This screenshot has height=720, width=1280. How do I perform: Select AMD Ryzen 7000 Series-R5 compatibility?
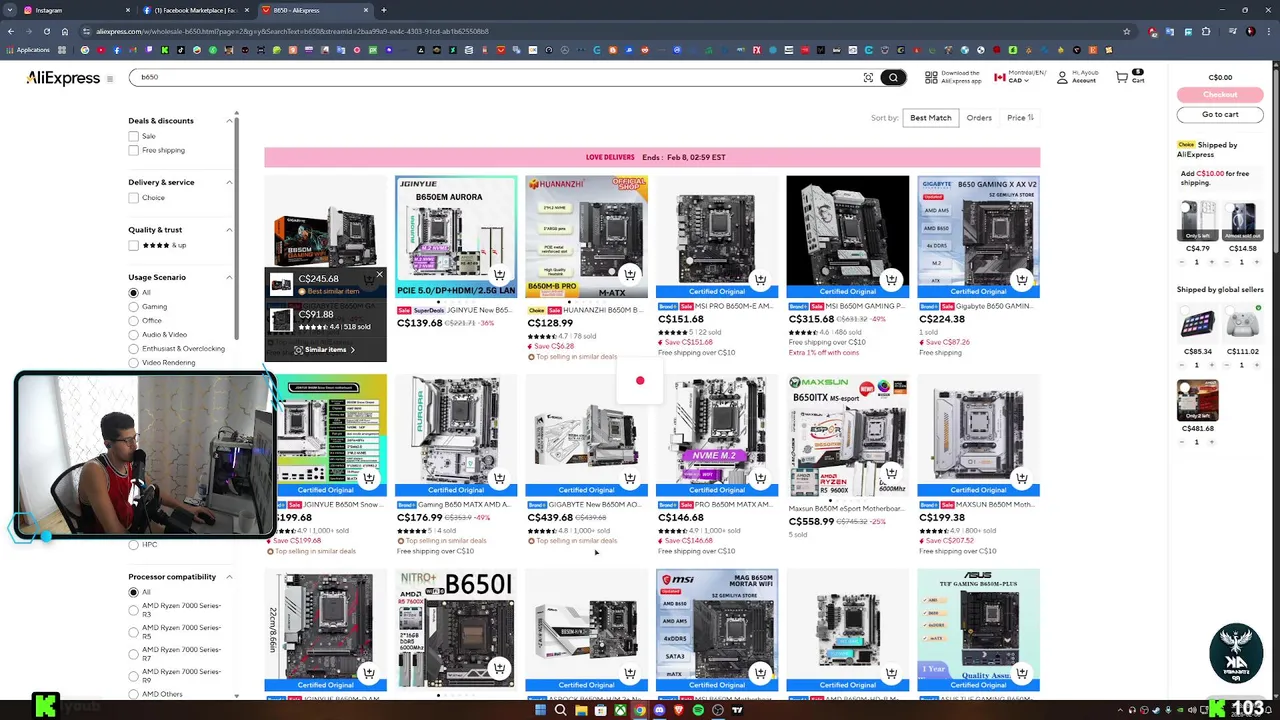pos(133,632)
